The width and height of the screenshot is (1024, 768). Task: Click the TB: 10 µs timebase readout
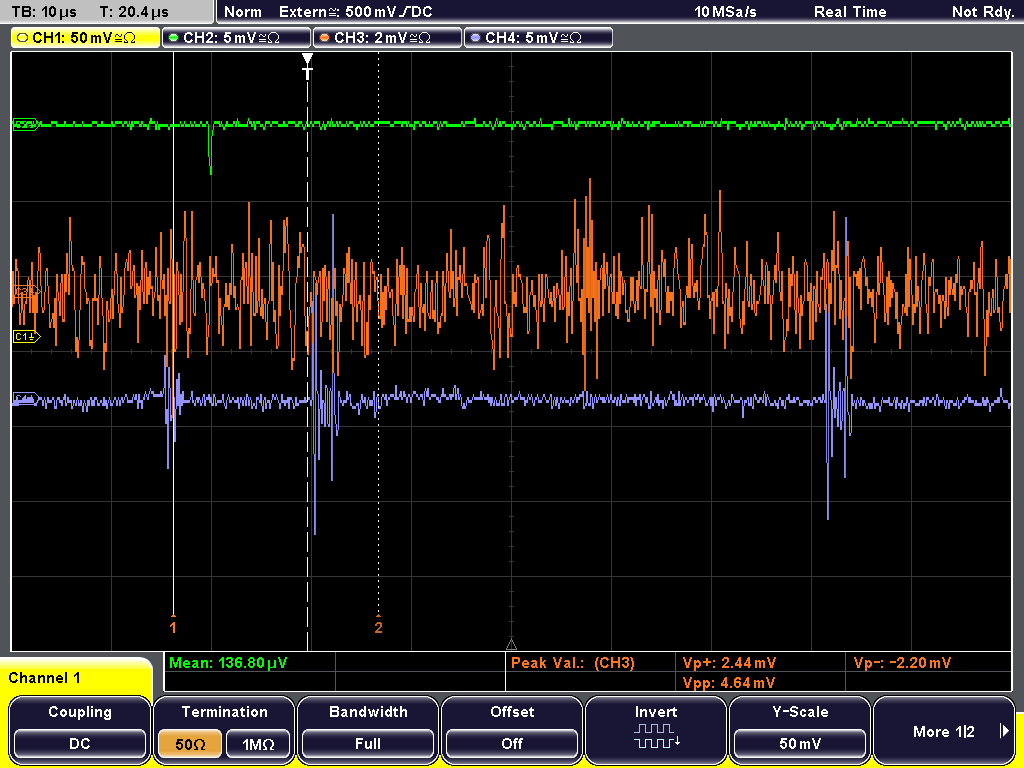tap(44, 12)
